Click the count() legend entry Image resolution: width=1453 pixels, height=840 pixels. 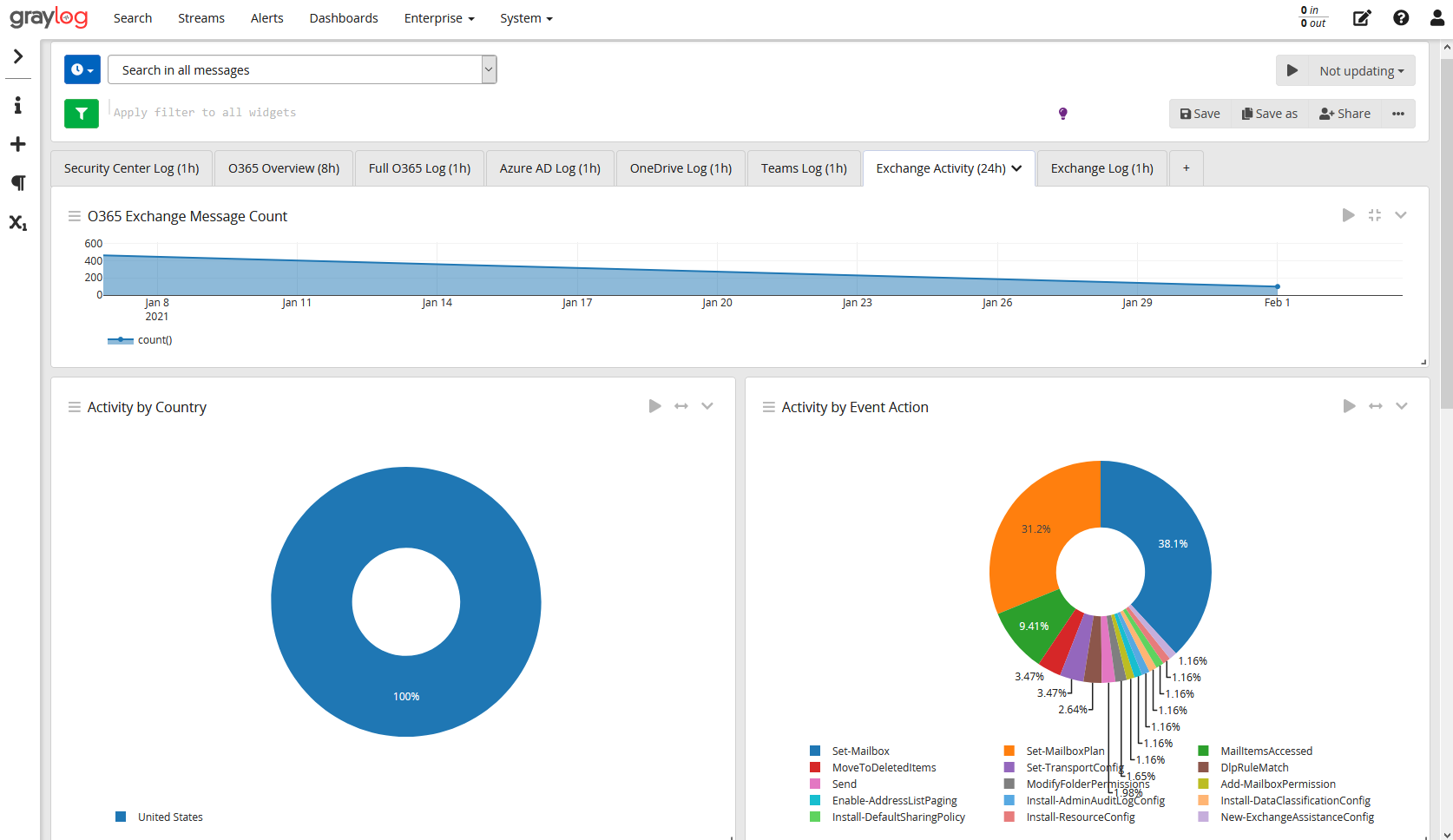pos(140,340)
